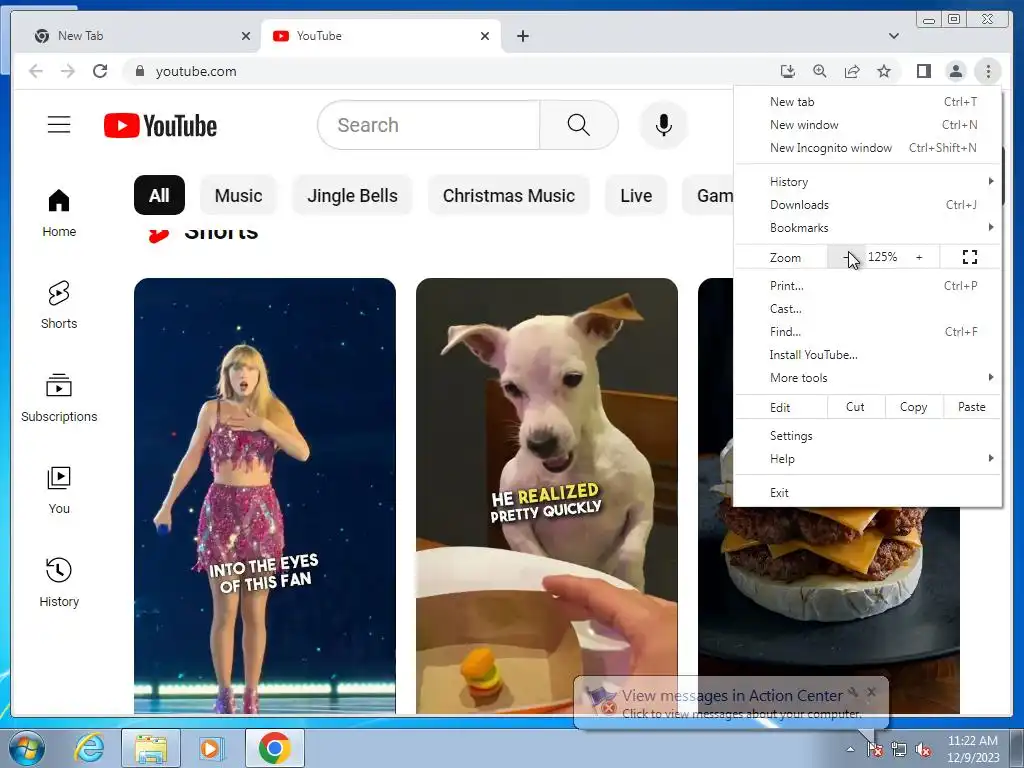Select the Live filter chip

(636, 195)
